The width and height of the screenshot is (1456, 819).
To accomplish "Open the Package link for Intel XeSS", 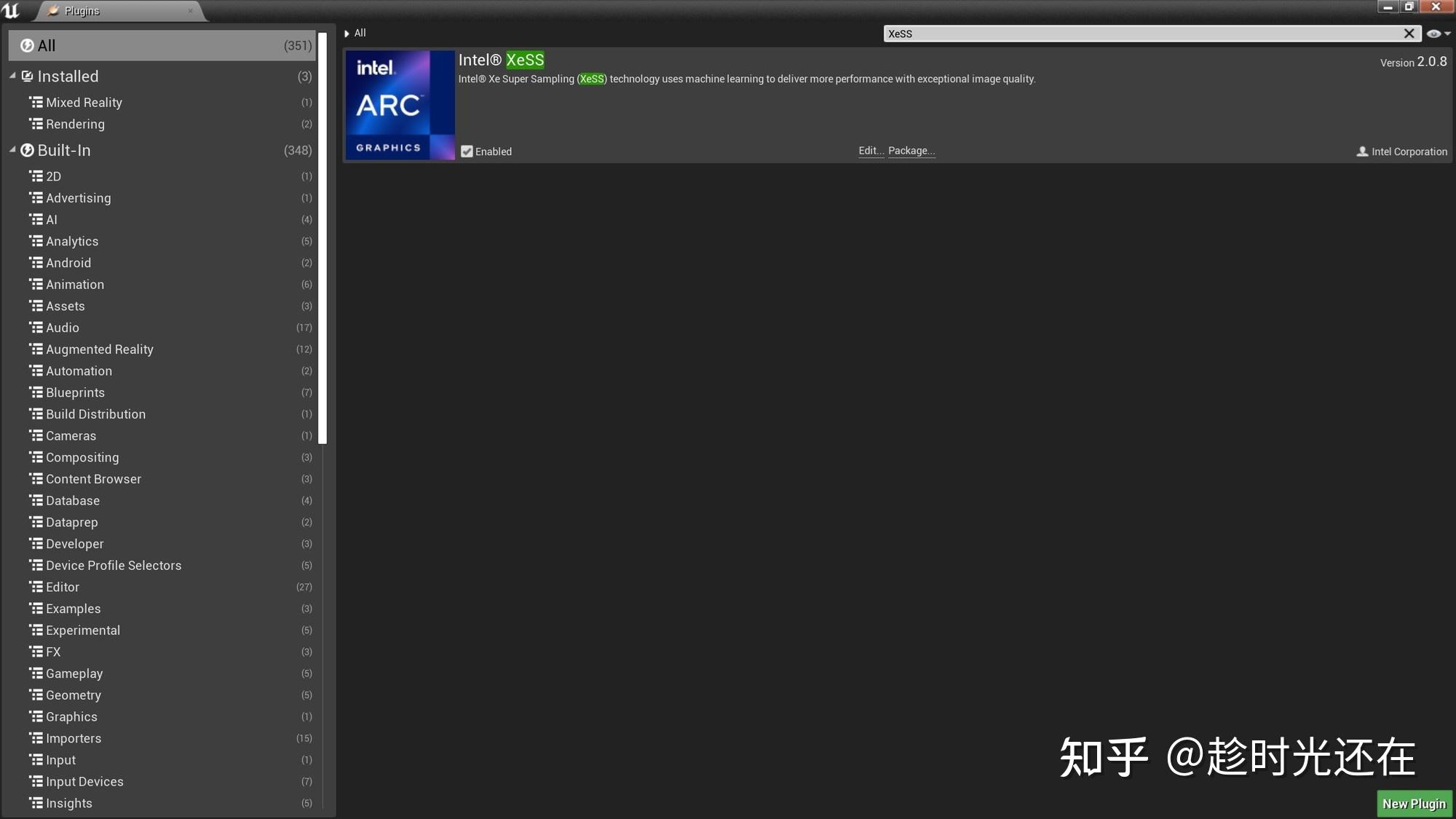I will (x=911, y=151).
